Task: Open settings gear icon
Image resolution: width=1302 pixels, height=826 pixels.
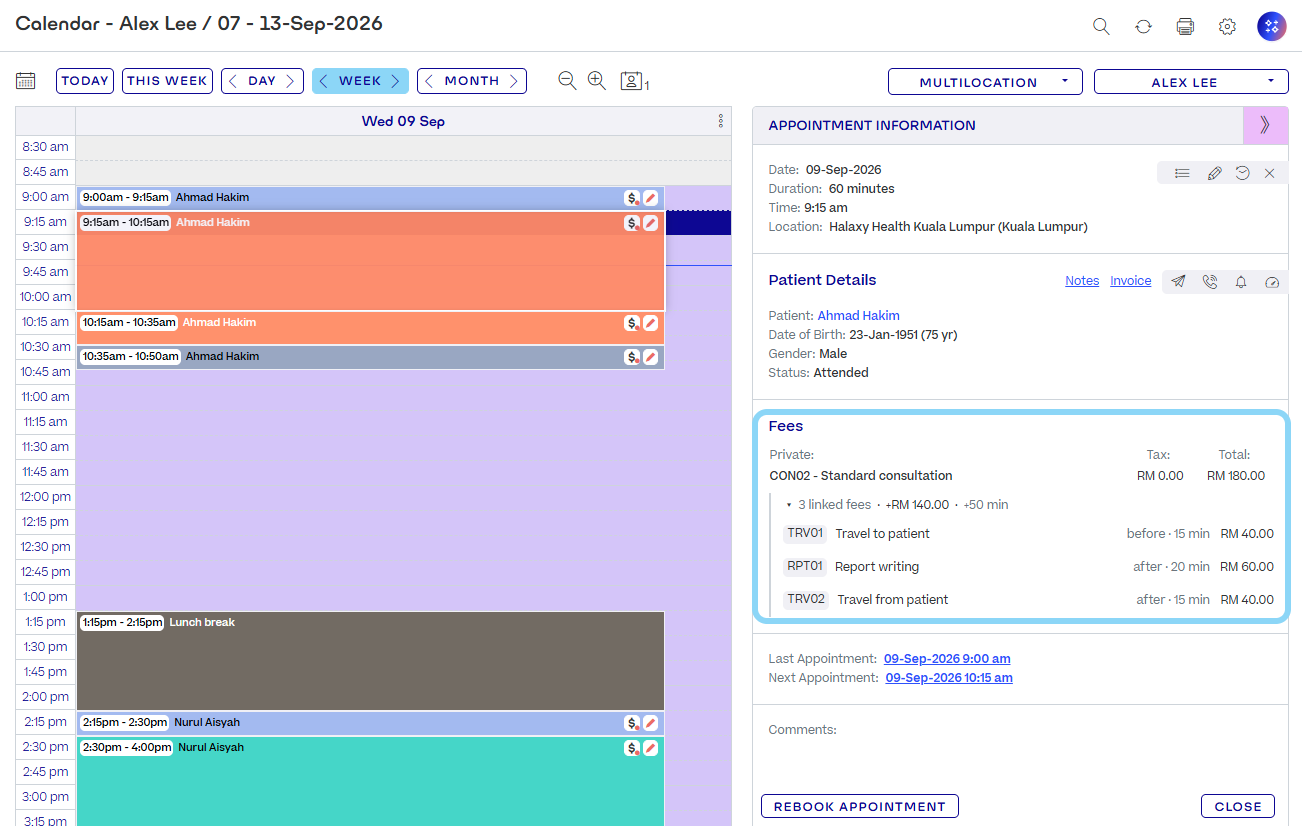Action: 1227,27
